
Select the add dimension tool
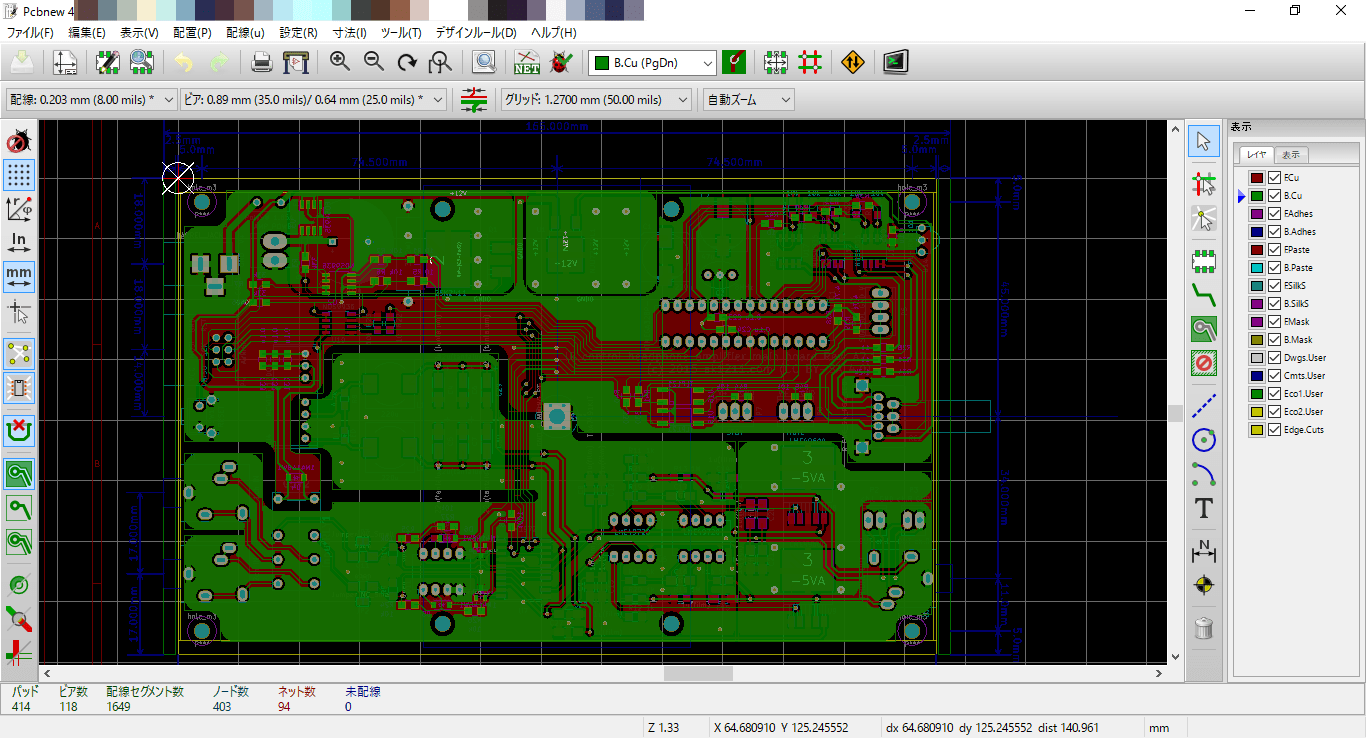click(x=1204, y=550)
